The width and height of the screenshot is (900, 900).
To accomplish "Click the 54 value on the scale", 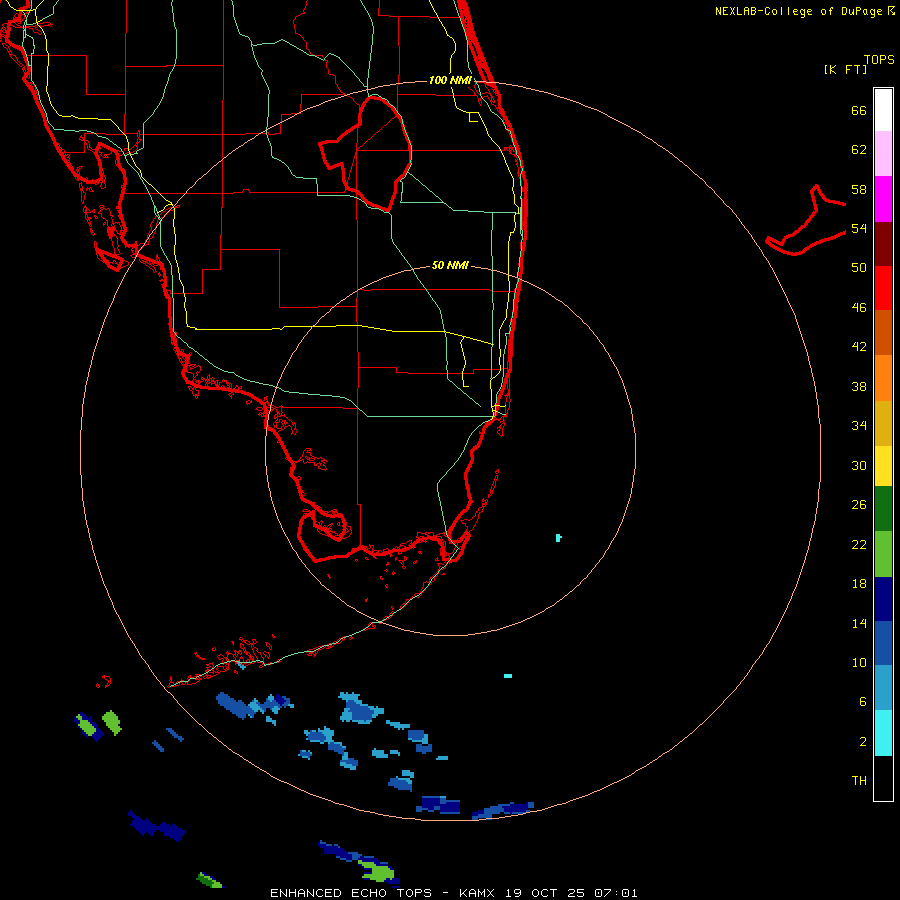I will point(859,228).
